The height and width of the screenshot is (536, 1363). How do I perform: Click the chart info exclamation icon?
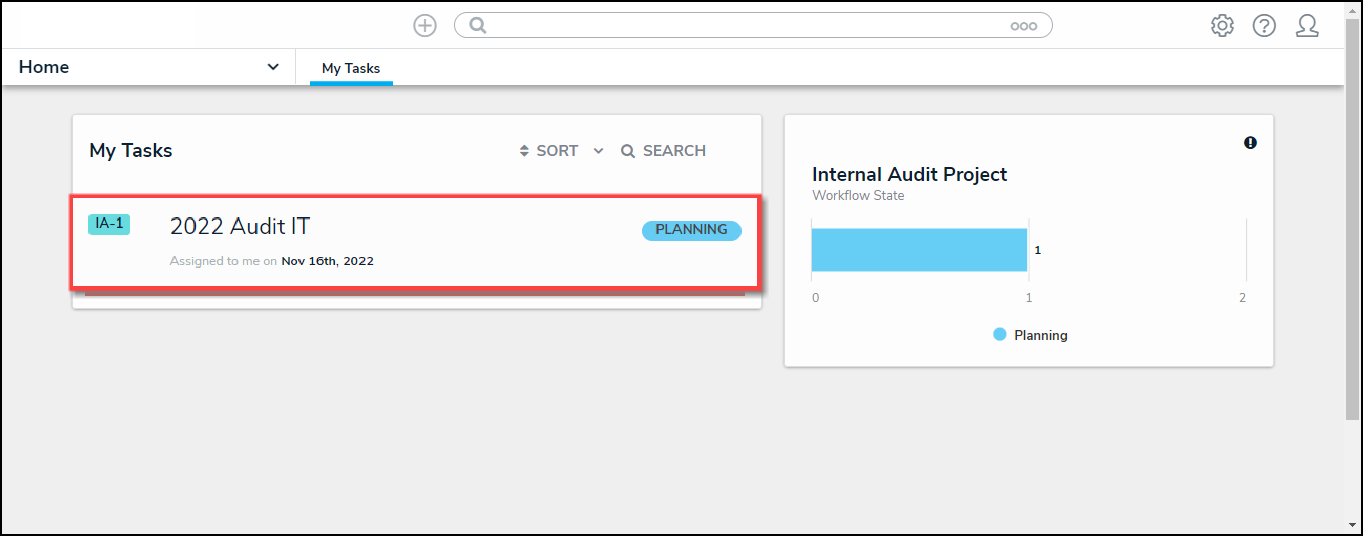pyautogui.click(x=1250, y=143)
